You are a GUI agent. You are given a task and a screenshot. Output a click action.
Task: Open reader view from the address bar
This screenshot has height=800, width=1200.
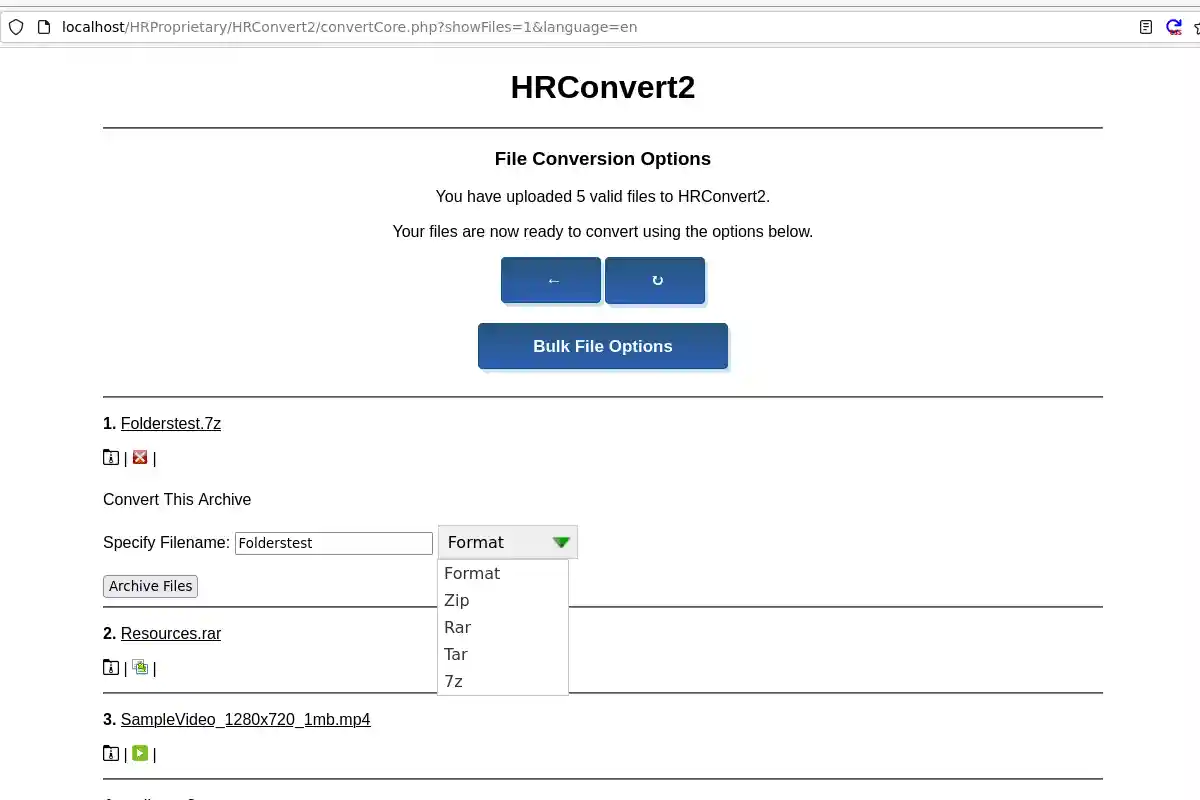click(x=1145, y=27)
